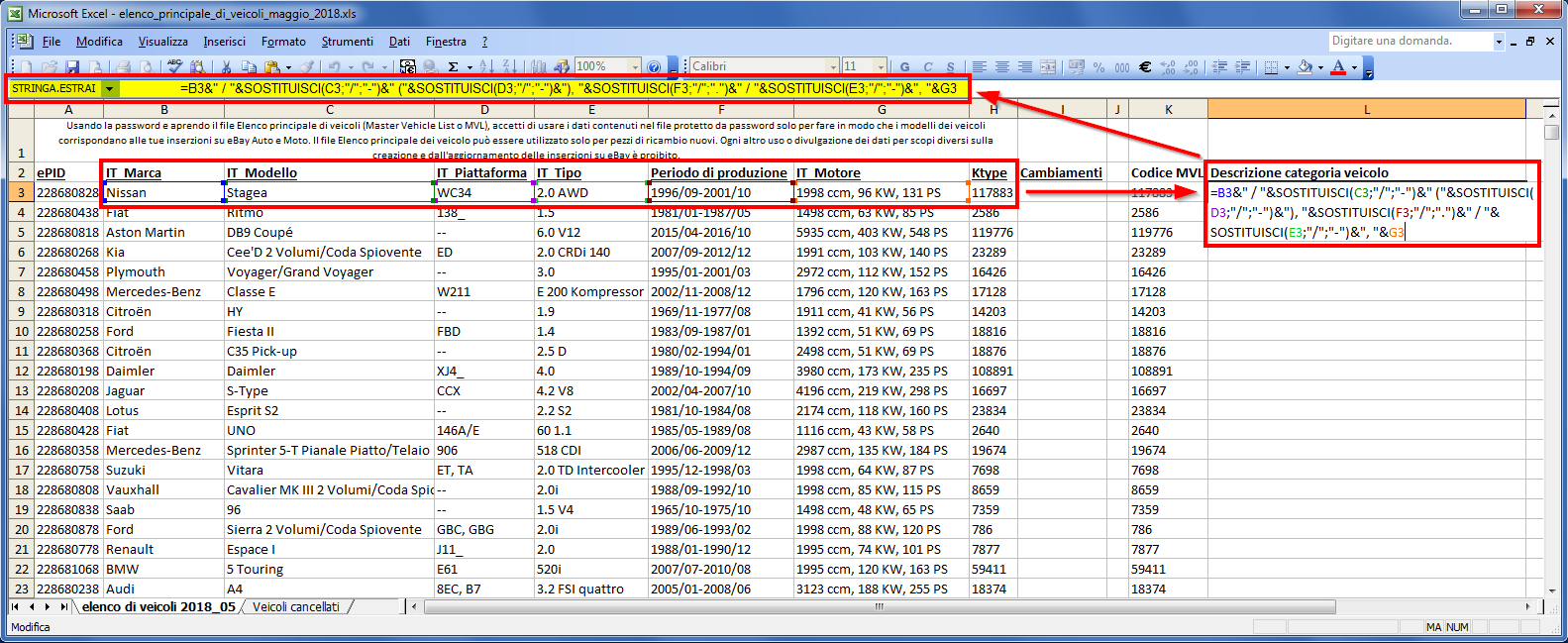The height and width of the screenshot is (643, 1568).
Task: Click the Print icon in toolbar
Action: pyautogui.click(x=123, y=66)
